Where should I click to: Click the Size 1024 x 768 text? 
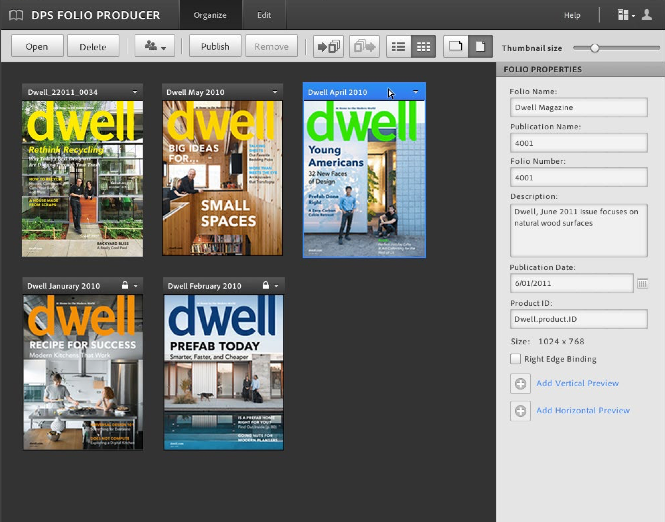coord(548,341)
